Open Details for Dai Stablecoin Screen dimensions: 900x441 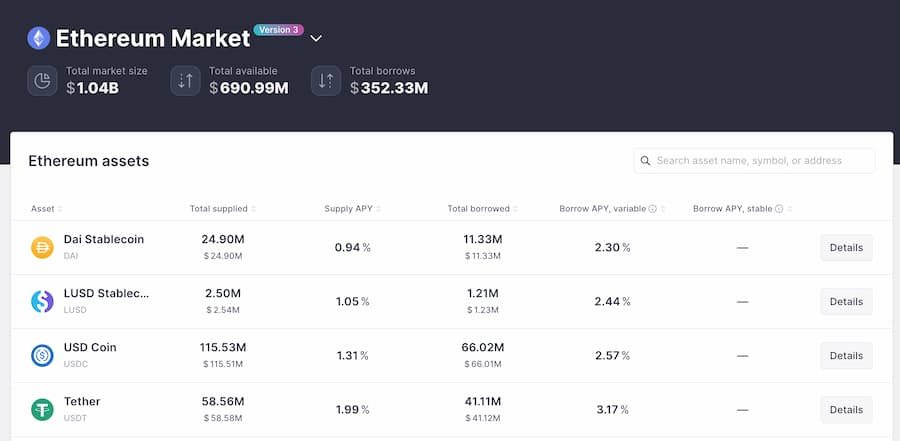[846, 247]
